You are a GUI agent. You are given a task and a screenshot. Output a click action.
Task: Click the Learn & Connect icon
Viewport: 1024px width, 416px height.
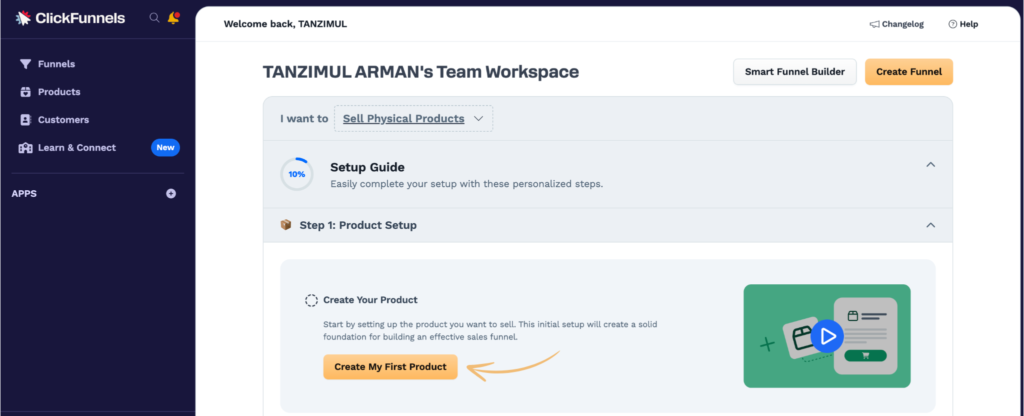tap(25, 148)
